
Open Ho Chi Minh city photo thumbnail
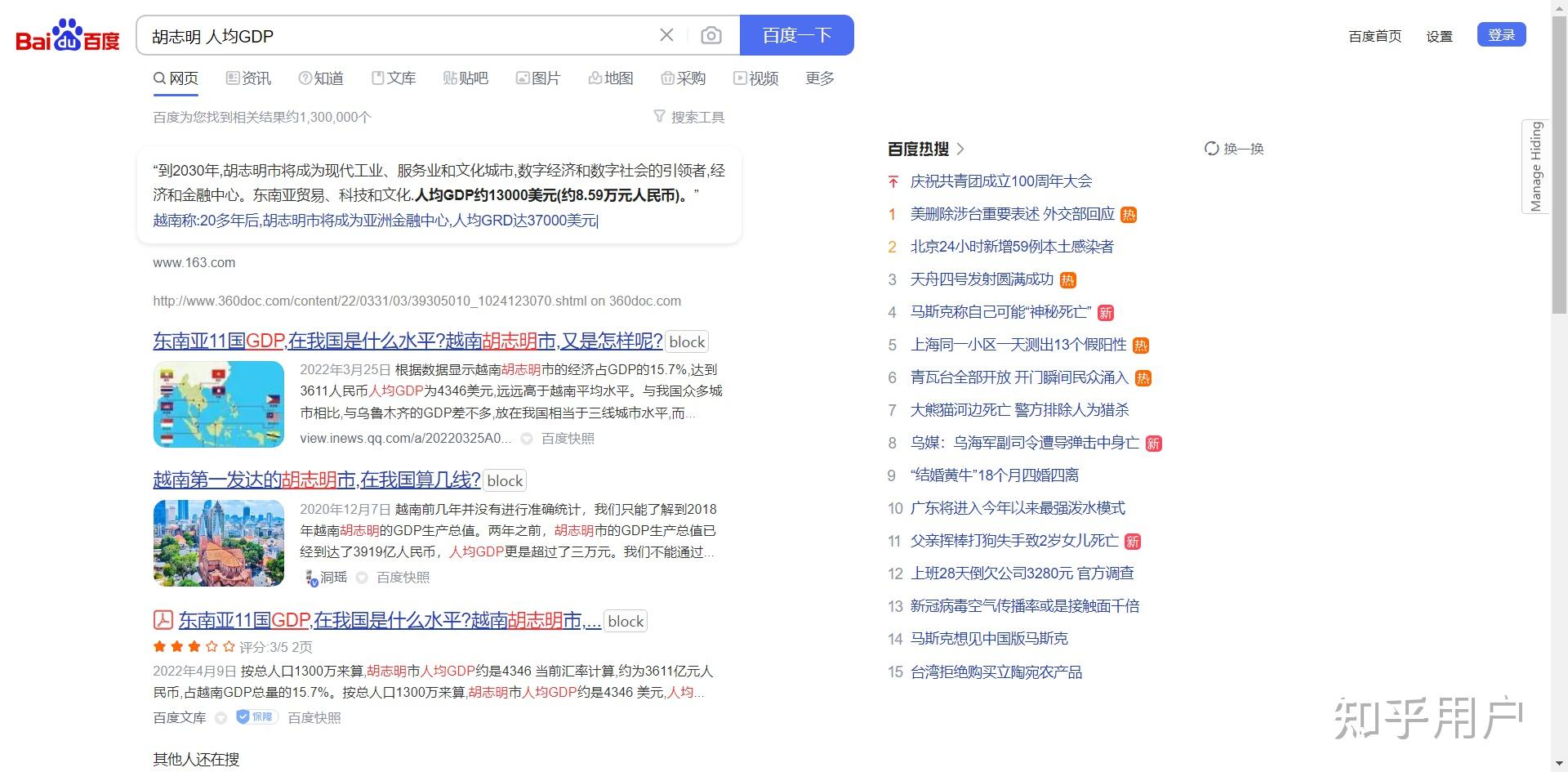(218, 543)
